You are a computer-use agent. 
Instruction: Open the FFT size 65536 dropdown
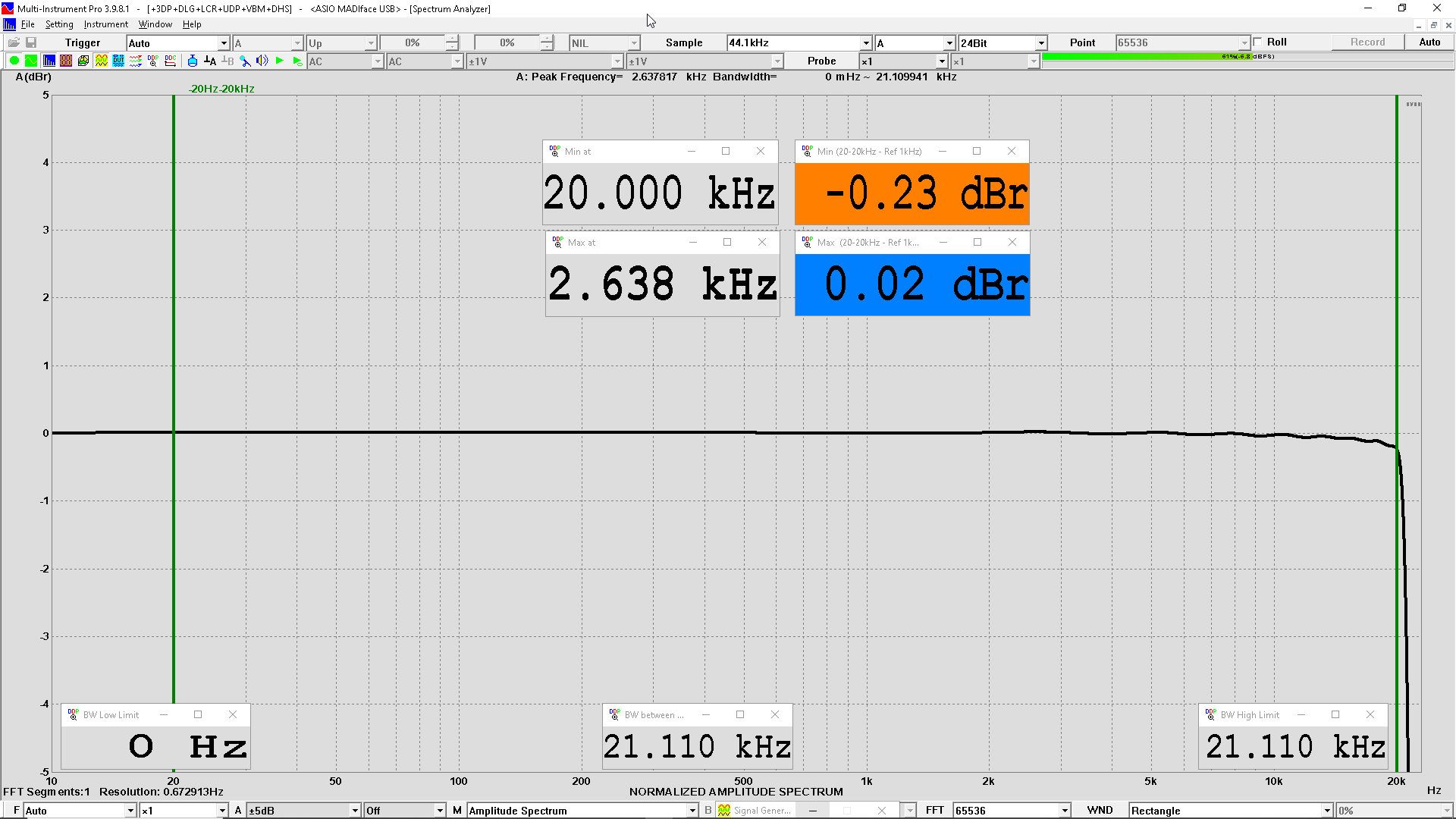click(x=1012, y=811)
